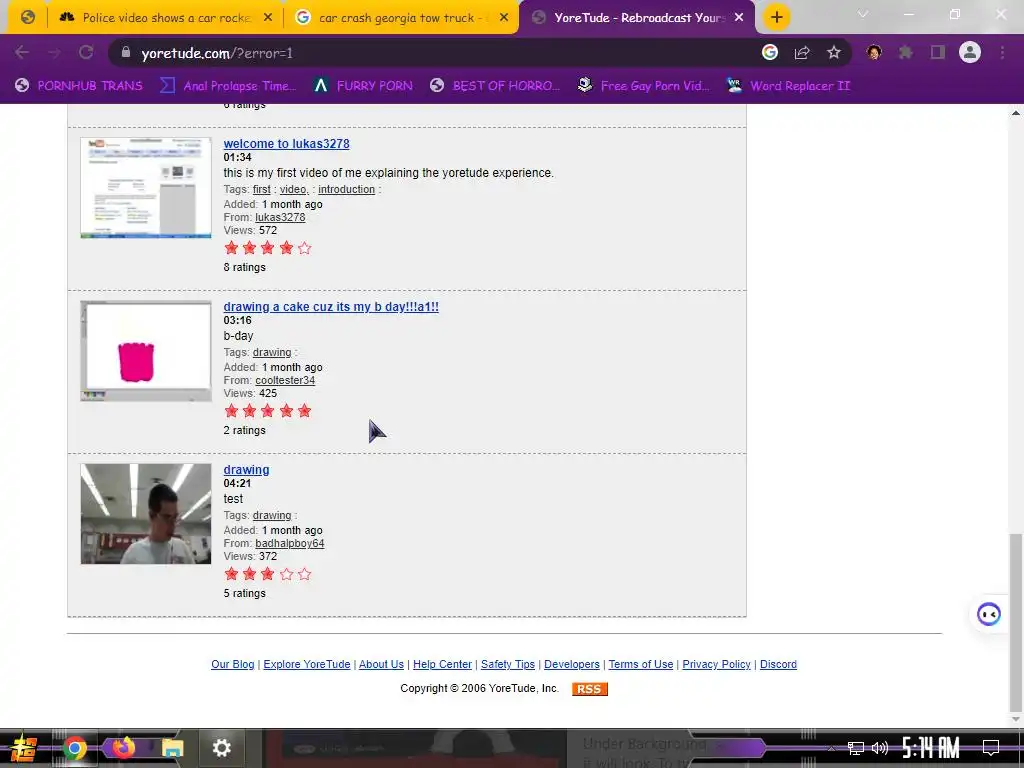Click the drawing tag under badhalpboy64's video
Screen dimensions: 1024x768
[272, 515]
